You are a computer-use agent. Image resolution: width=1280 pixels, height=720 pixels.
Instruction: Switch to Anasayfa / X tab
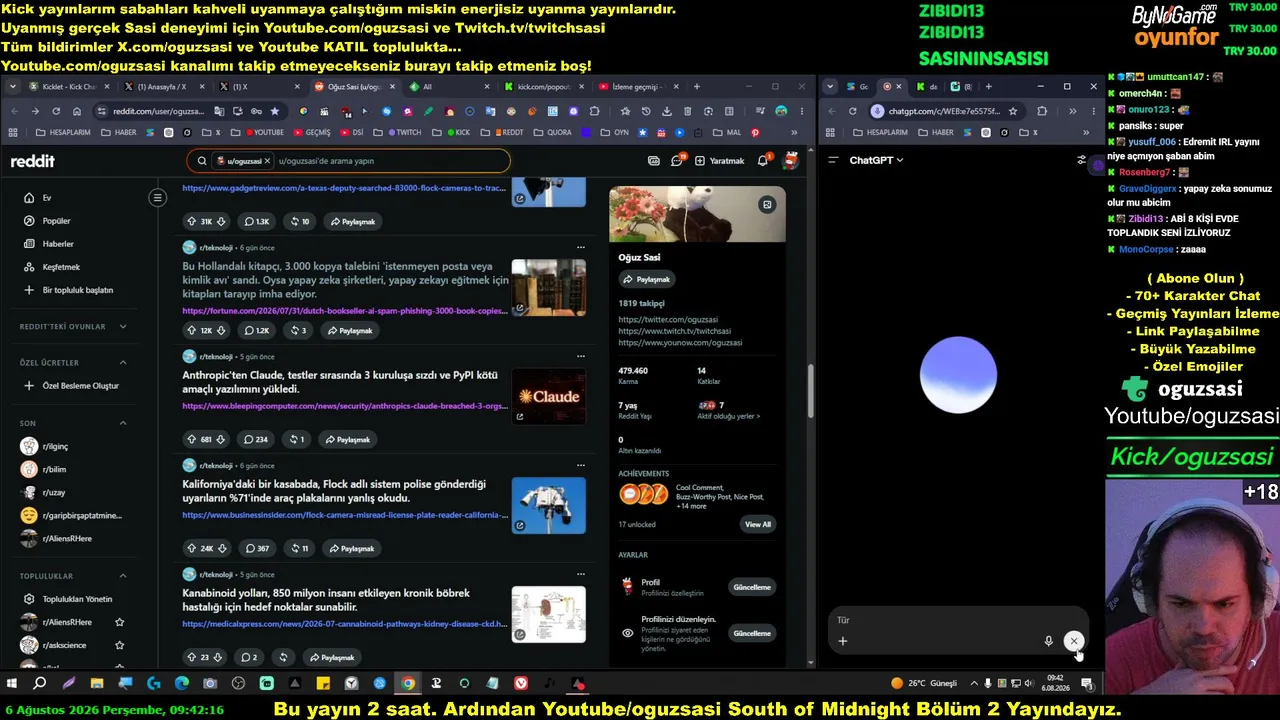[x=162, y=87]
